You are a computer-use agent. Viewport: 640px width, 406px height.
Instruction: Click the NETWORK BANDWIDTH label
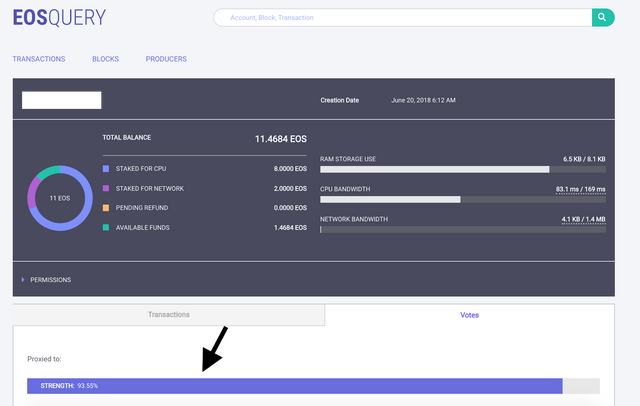coord(354,219)
